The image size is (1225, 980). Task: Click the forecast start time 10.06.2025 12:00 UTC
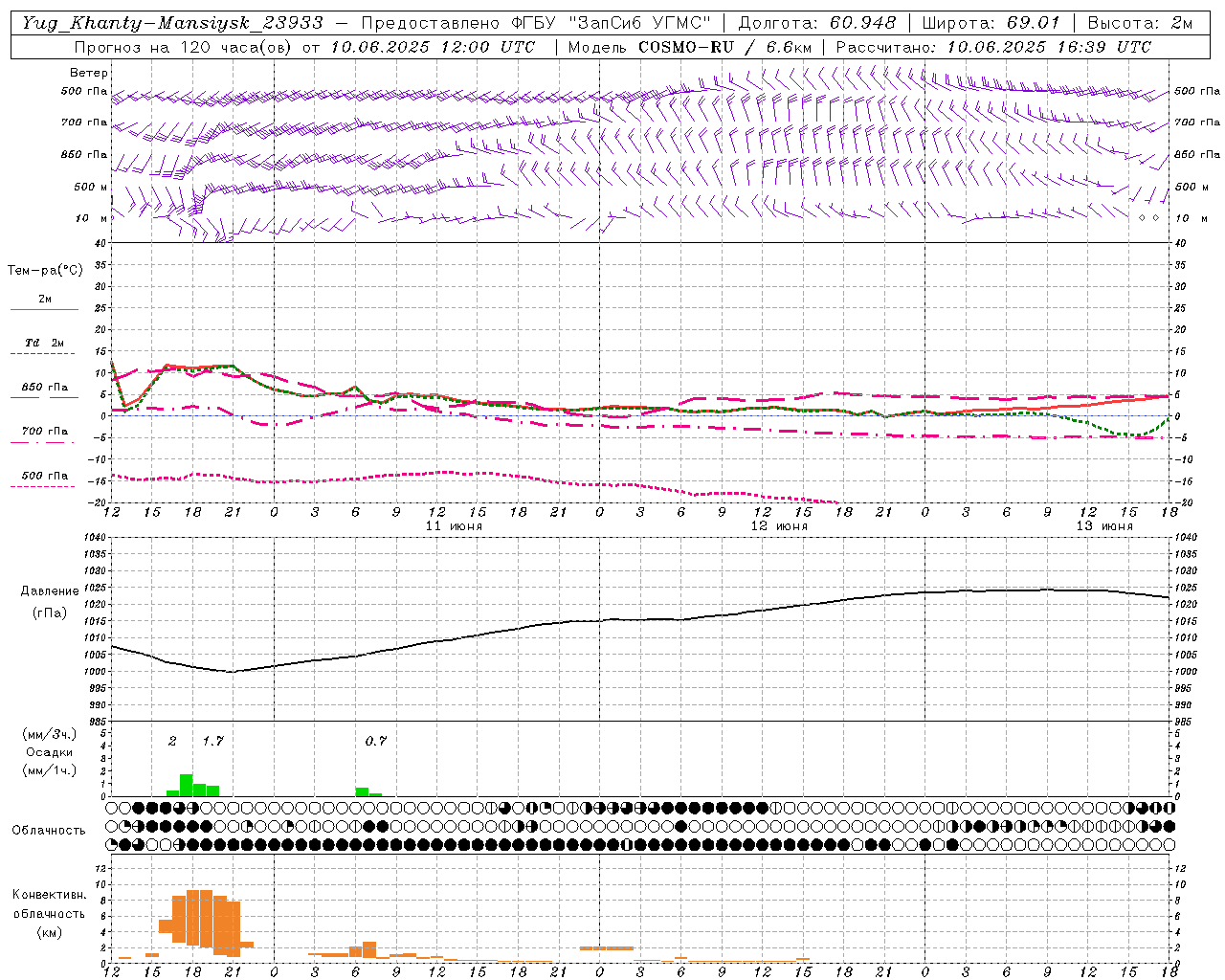(433, 47)
